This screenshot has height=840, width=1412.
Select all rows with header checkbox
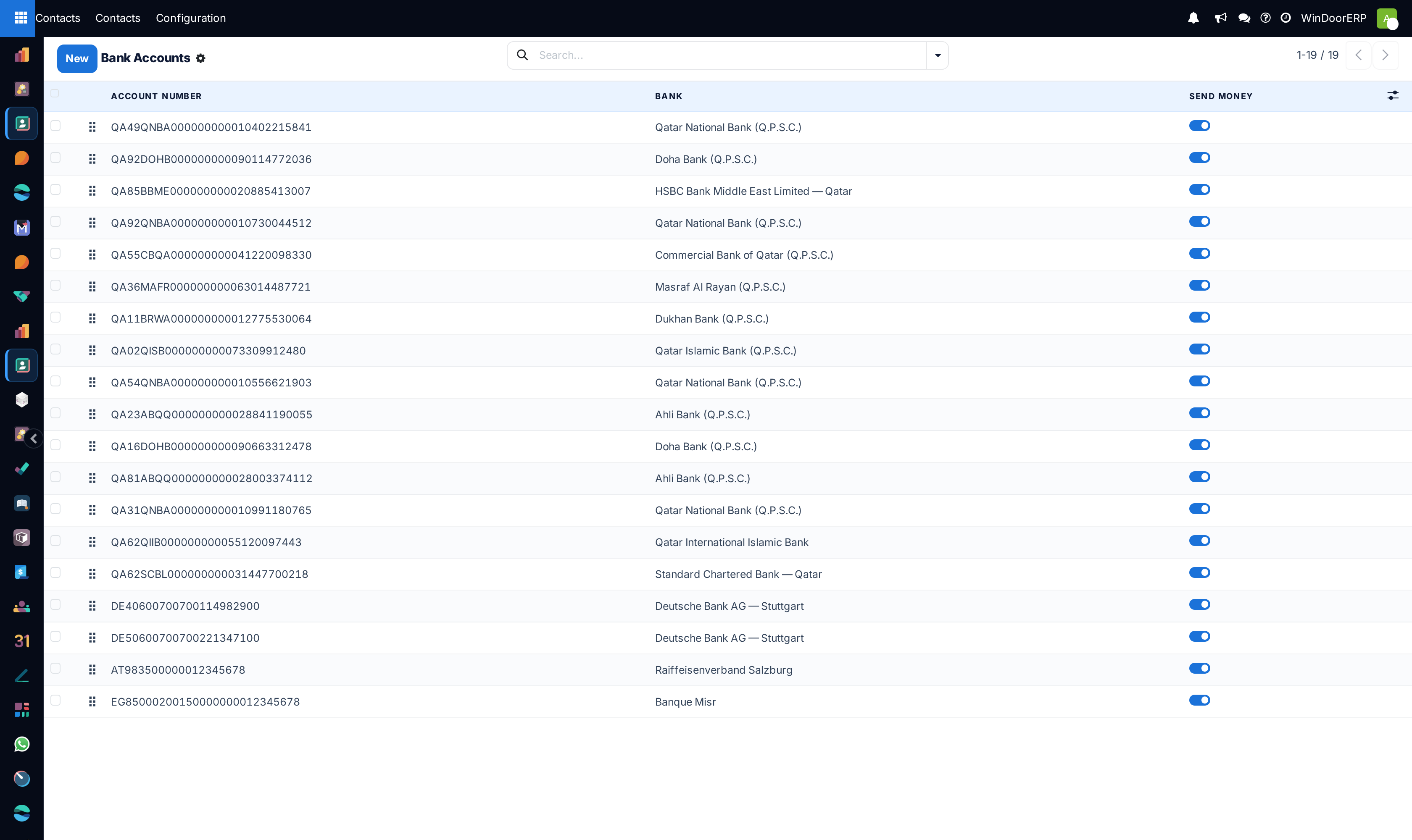(x=55, y=93)
